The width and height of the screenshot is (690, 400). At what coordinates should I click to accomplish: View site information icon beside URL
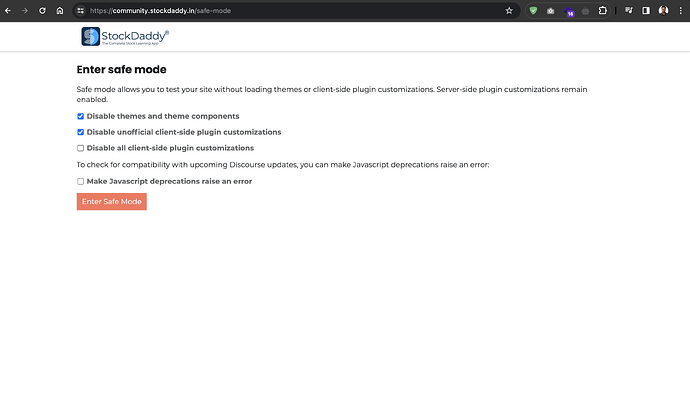80,11
